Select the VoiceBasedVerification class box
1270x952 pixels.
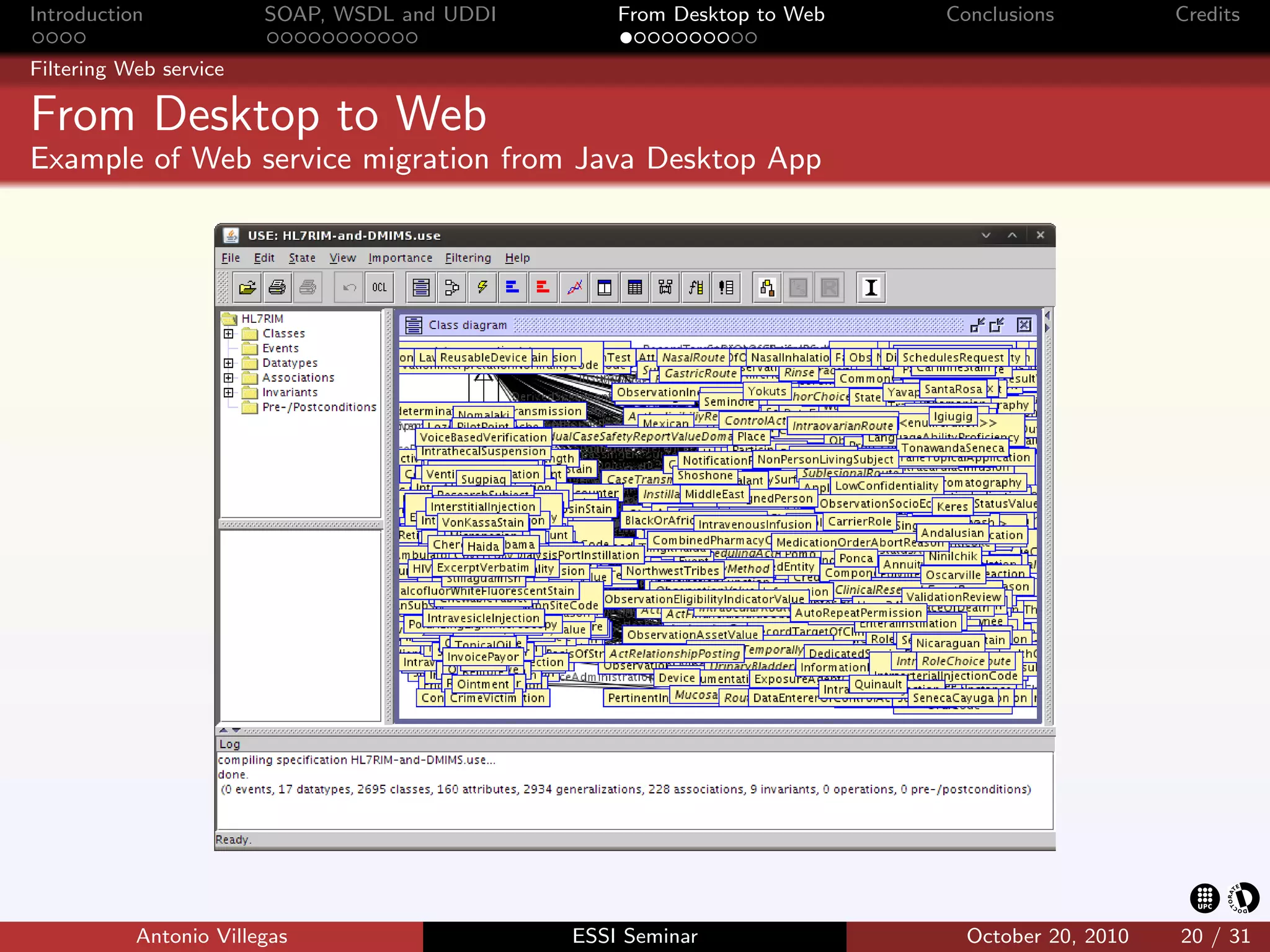tap(483, 438)
